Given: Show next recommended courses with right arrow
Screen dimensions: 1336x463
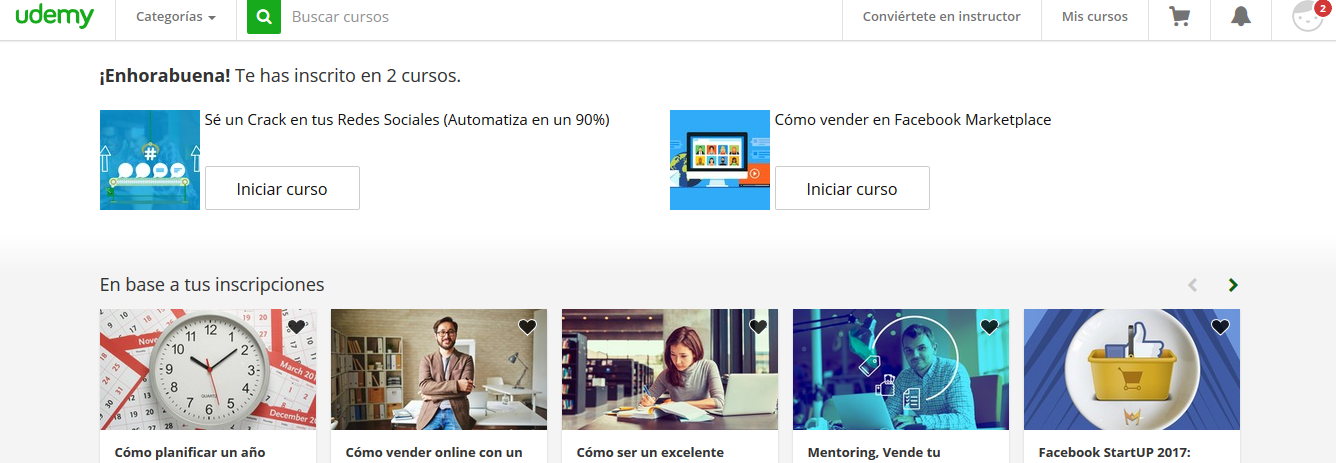Looking at the screenshot, I should 1233,285.
